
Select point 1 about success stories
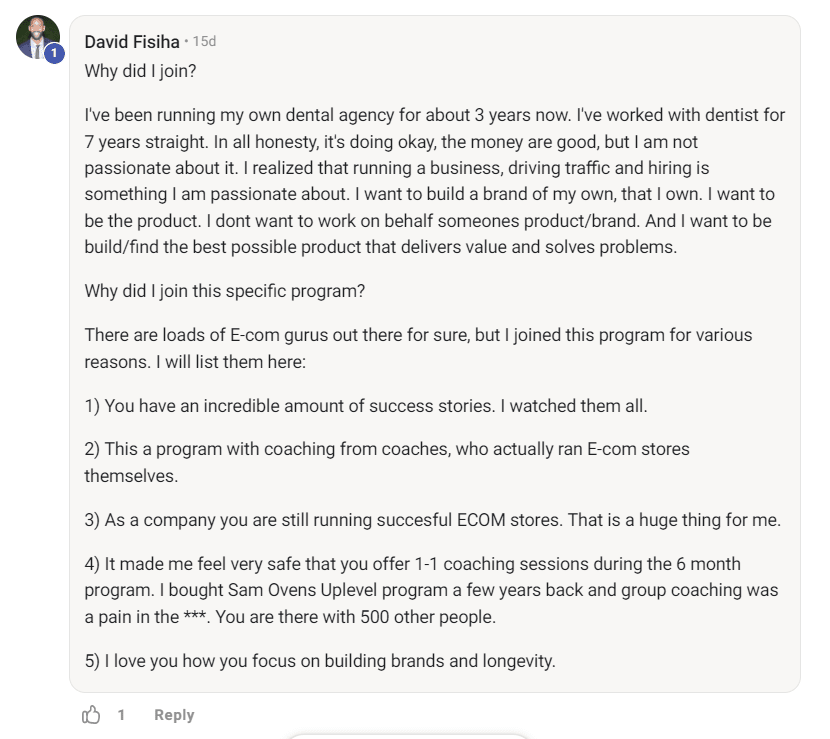(x=366, y=406)
